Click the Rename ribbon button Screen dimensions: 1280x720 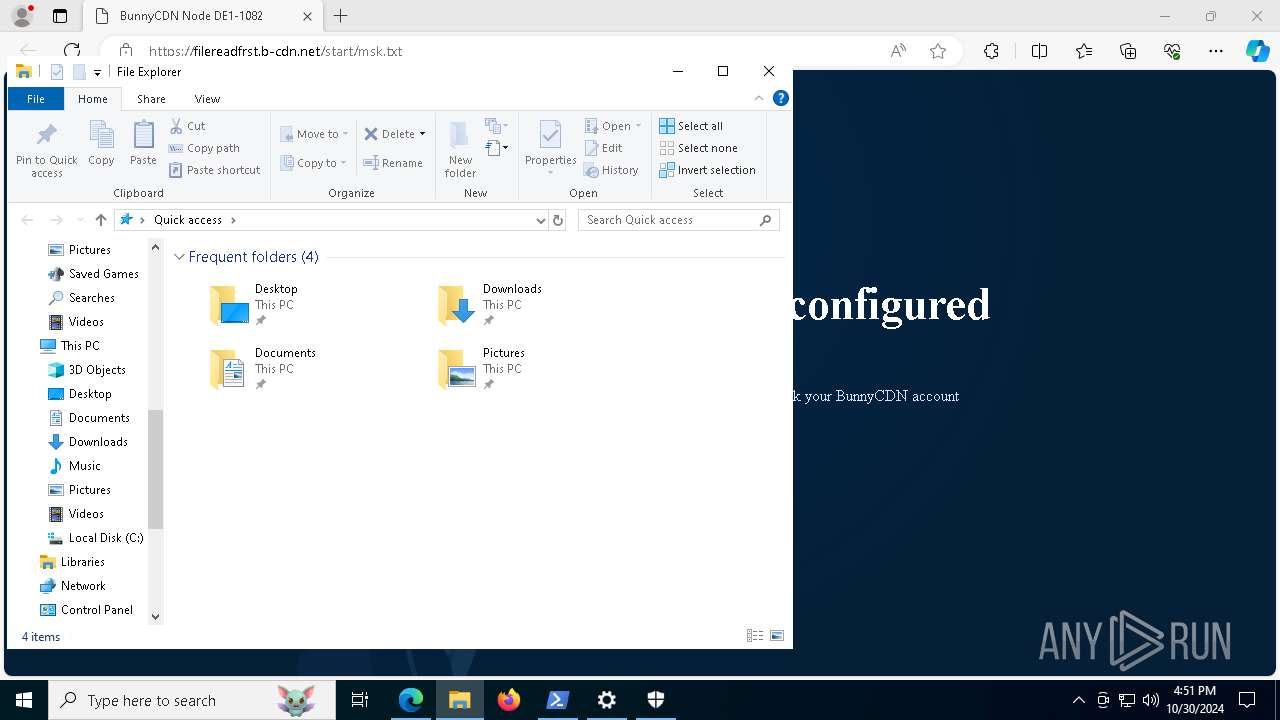(393, 163)
